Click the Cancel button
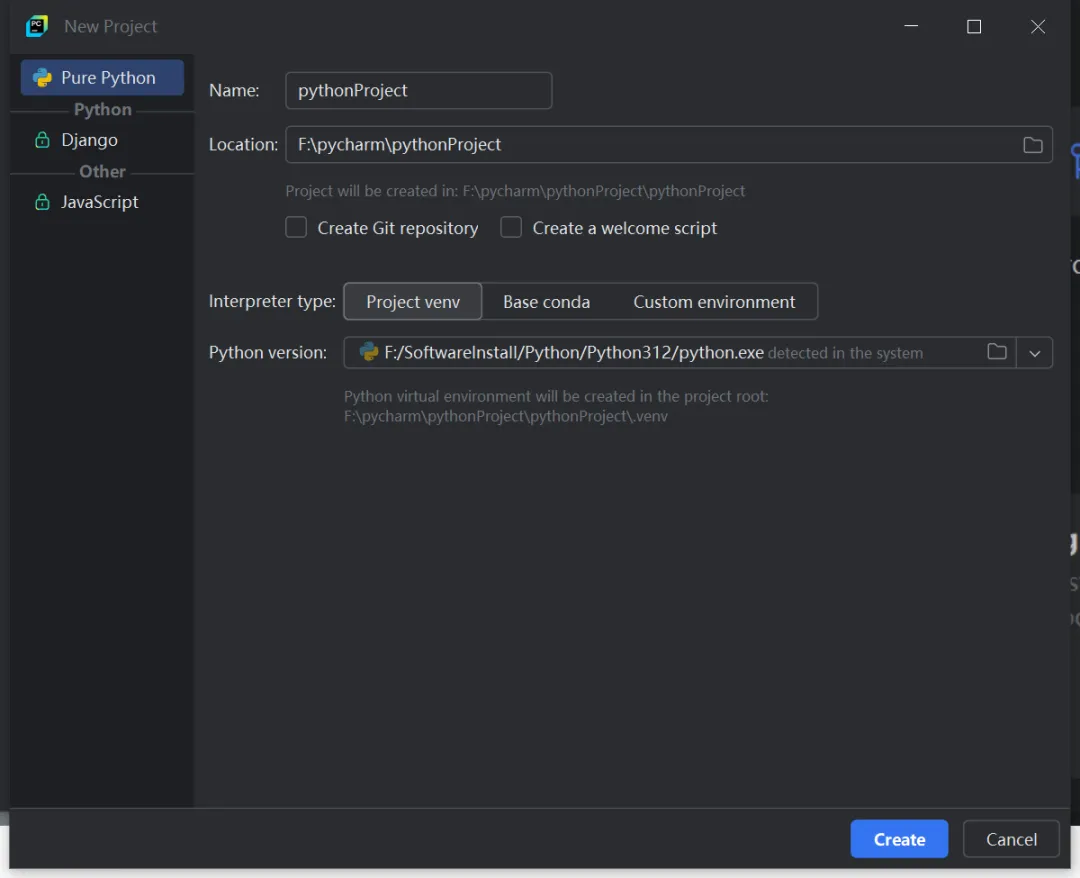Screen dimensions: 1080x878 click(x=1011, y=839)
